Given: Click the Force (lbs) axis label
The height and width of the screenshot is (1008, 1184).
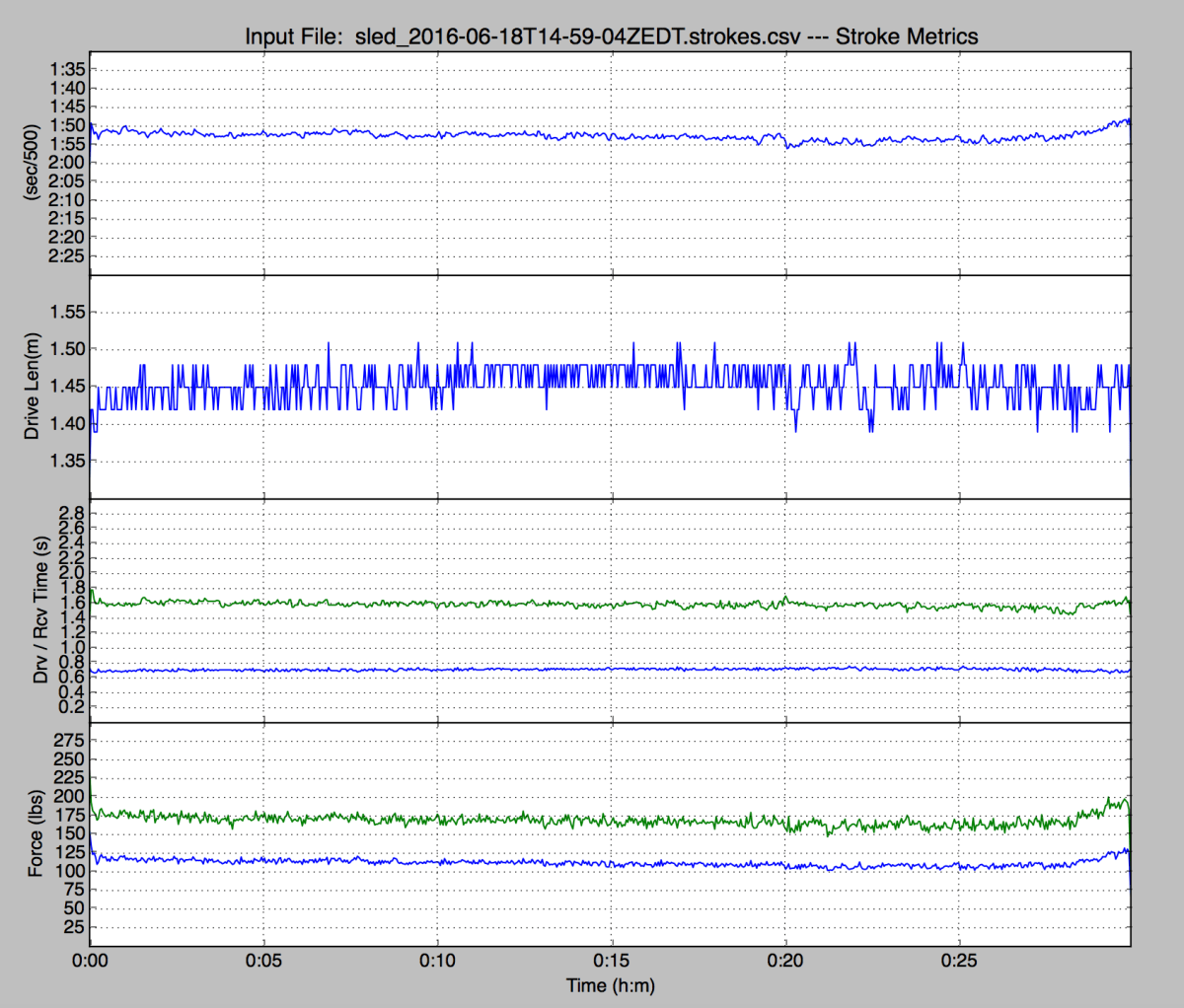Looking at the screenshot, I should pos(36,833).
